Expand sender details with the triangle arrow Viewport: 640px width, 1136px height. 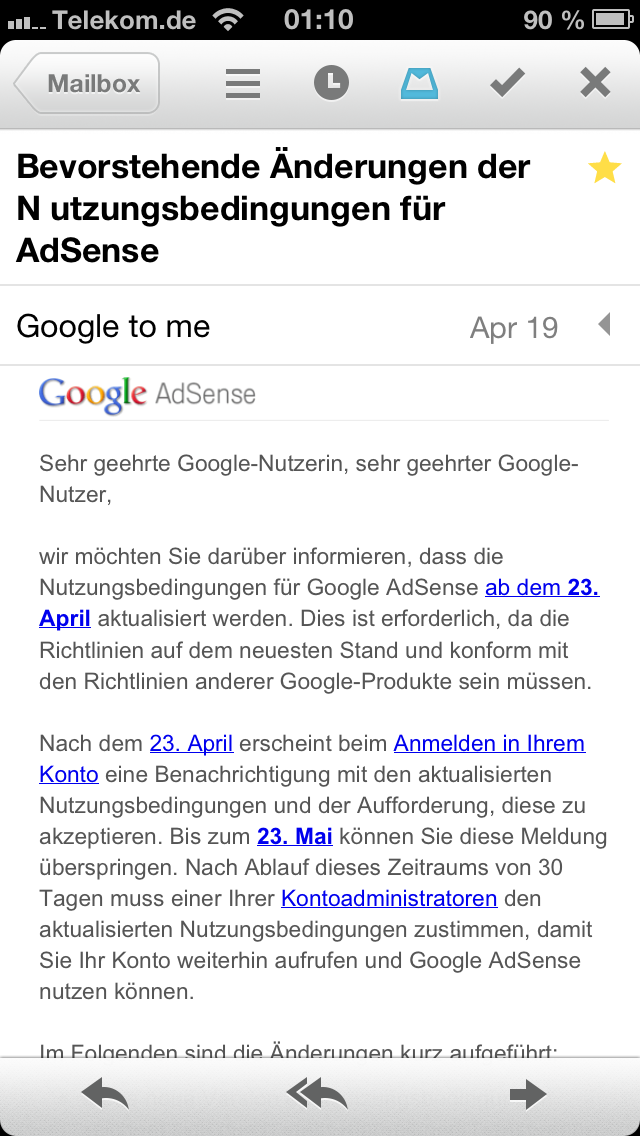(604, 325)
